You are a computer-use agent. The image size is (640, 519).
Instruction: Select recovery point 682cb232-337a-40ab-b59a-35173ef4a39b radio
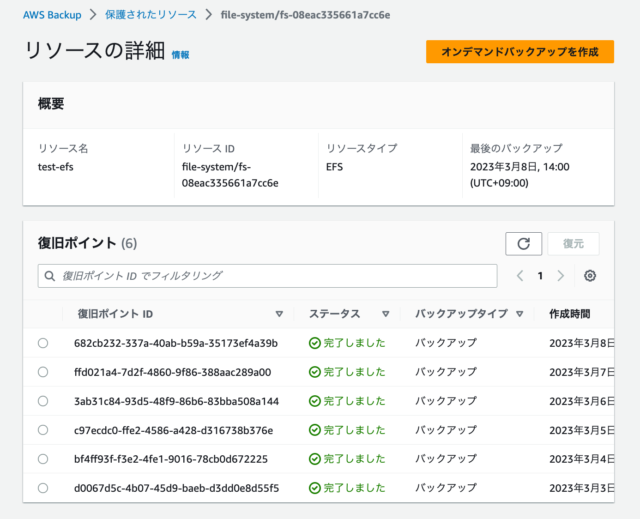click(43, 343)
